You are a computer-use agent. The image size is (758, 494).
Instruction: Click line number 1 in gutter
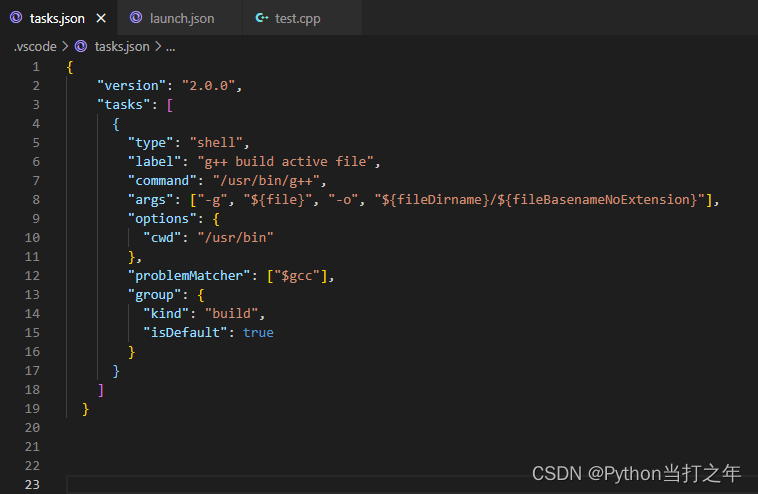(36, 67)
